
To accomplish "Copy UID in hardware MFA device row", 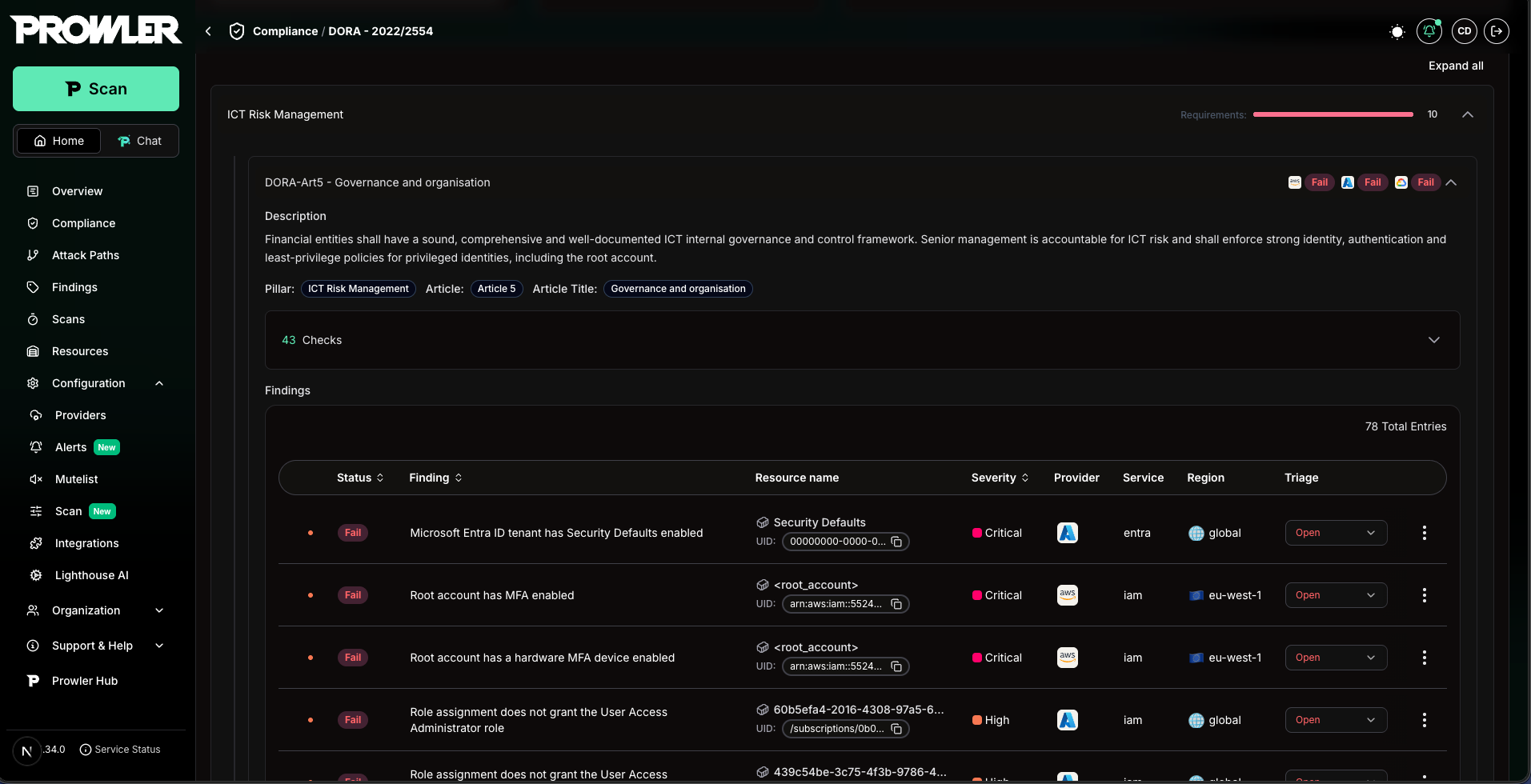I will (896, 666).
